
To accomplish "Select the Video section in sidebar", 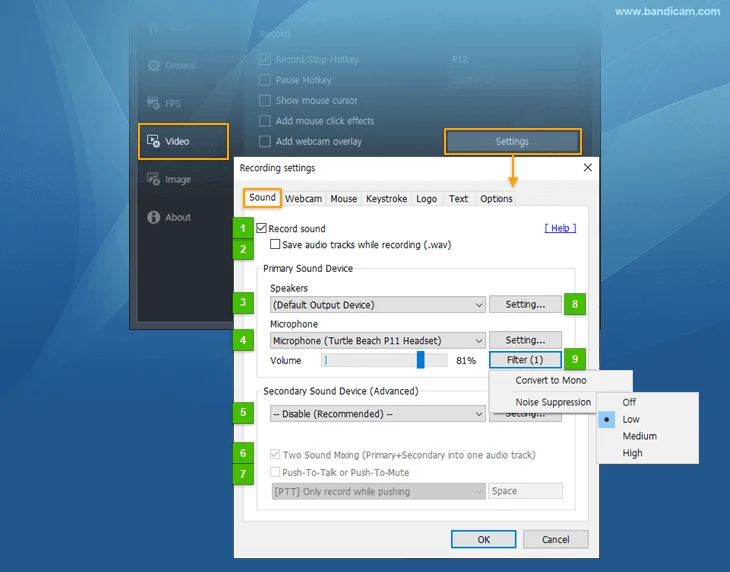I will 183,141.
